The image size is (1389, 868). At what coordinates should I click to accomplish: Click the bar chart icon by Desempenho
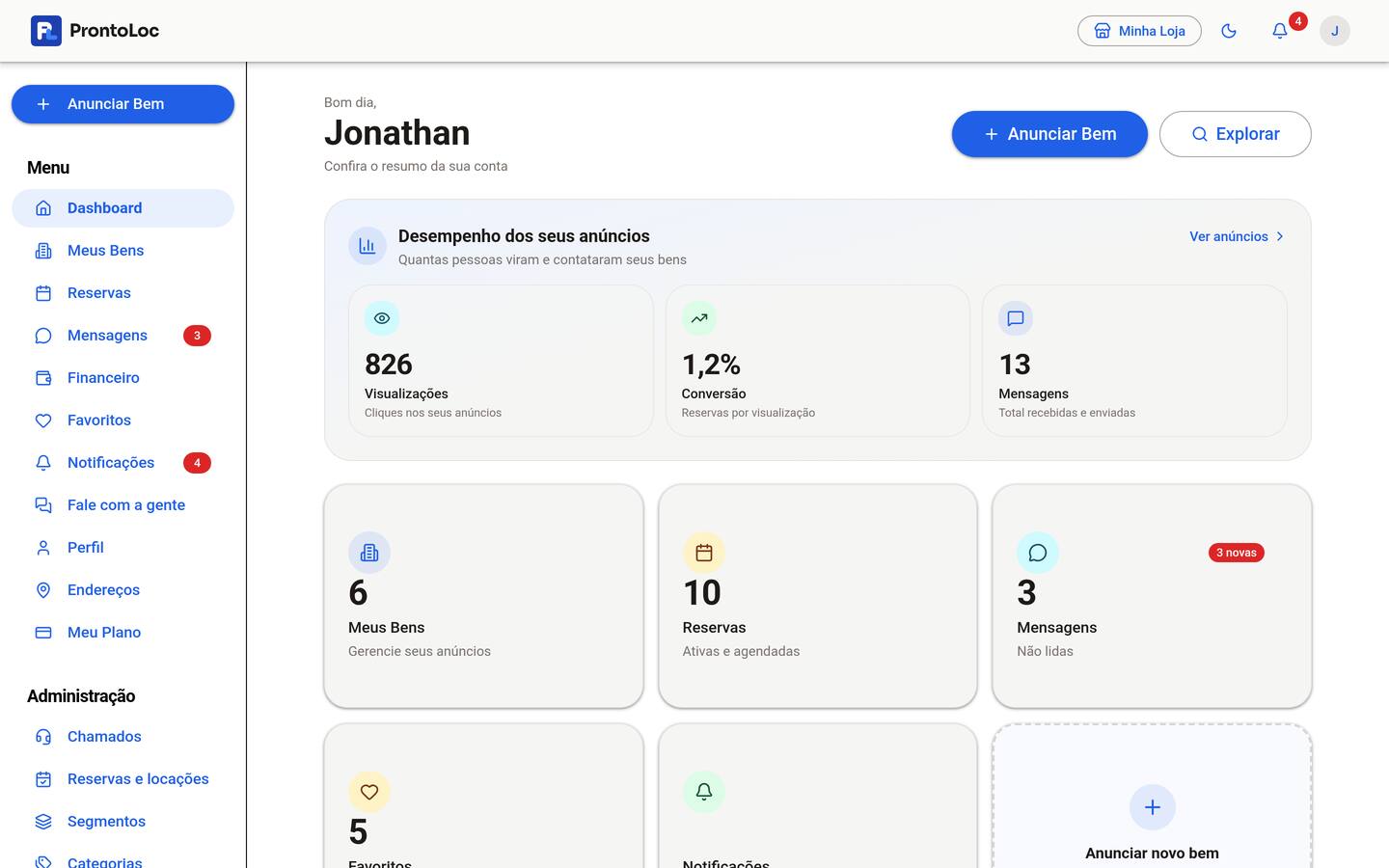tap(368, 246)
